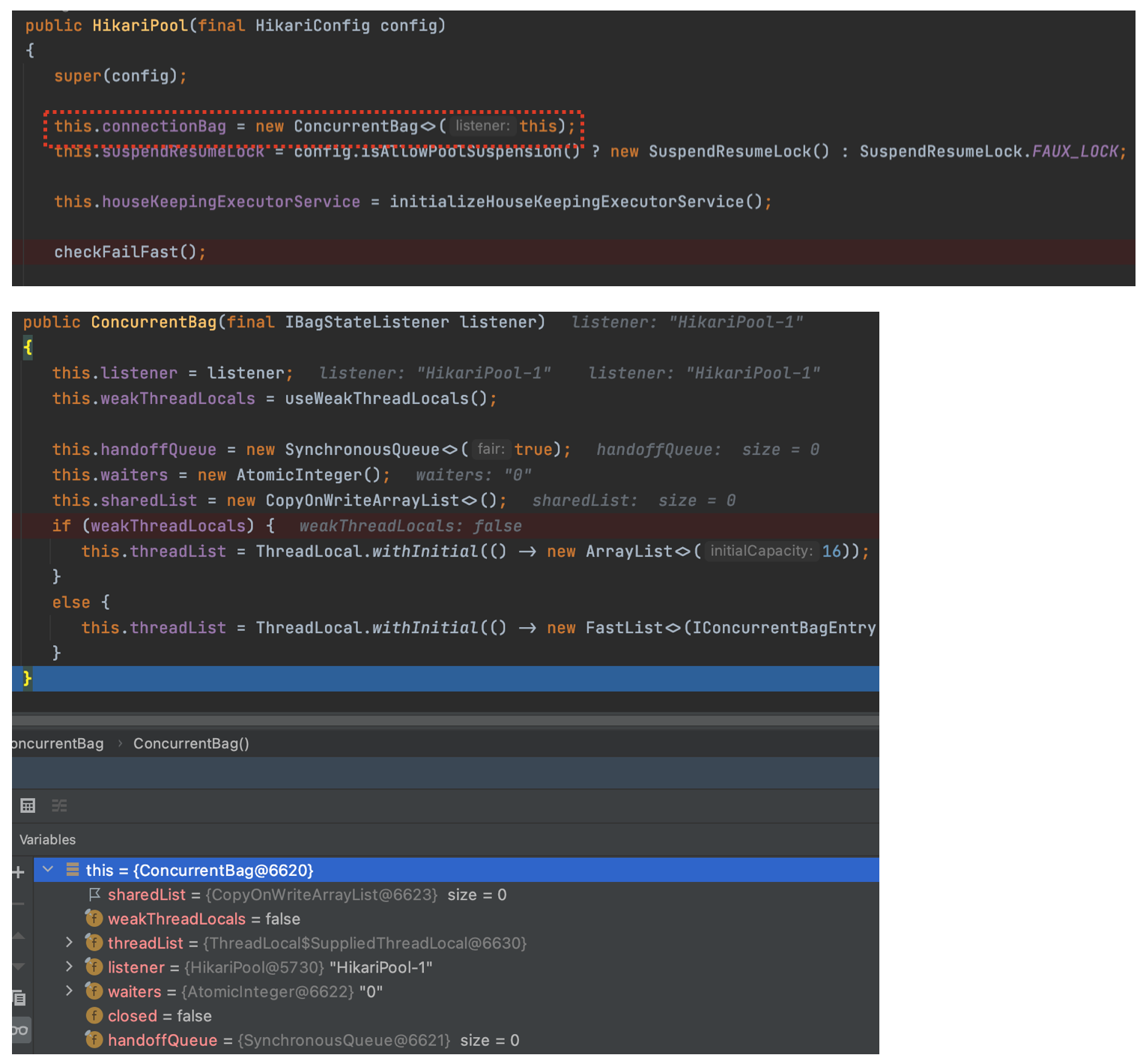Click the ConcurrentBag() breadcrumb
Image resolution: width=1143 pixels, height=1064 pixels.
(191, 743)
